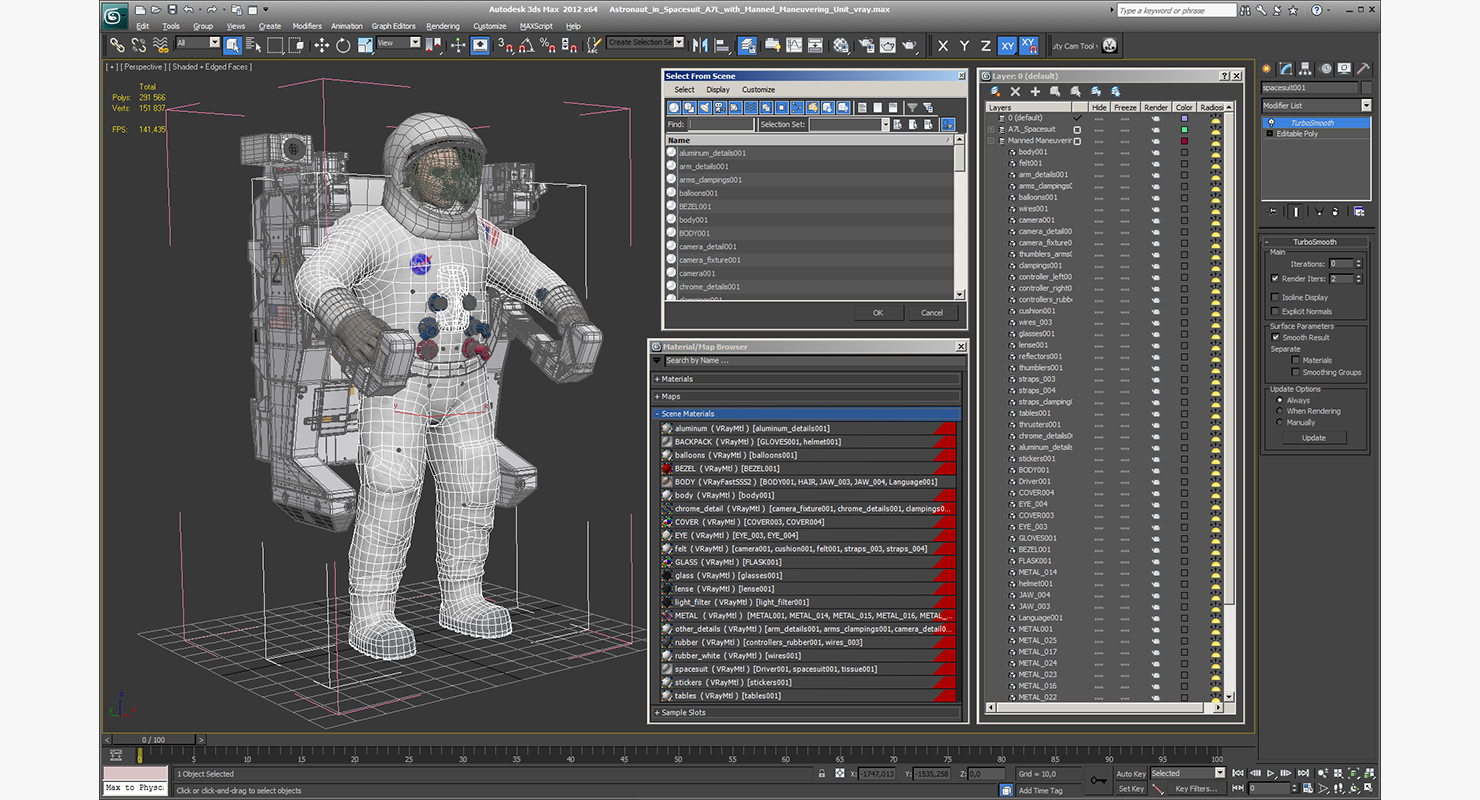The height and width of the screenshot is (800, 1480).
Task: Click the color swatch of 0 (default) layer
Action: pos(1185,118)
